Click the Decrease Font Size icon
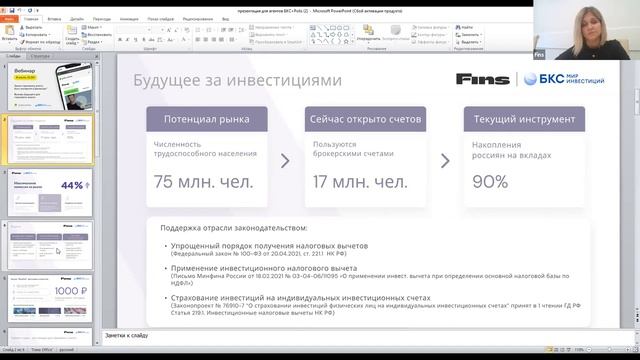This screenshot has width=640, height=360. (176, 30)
